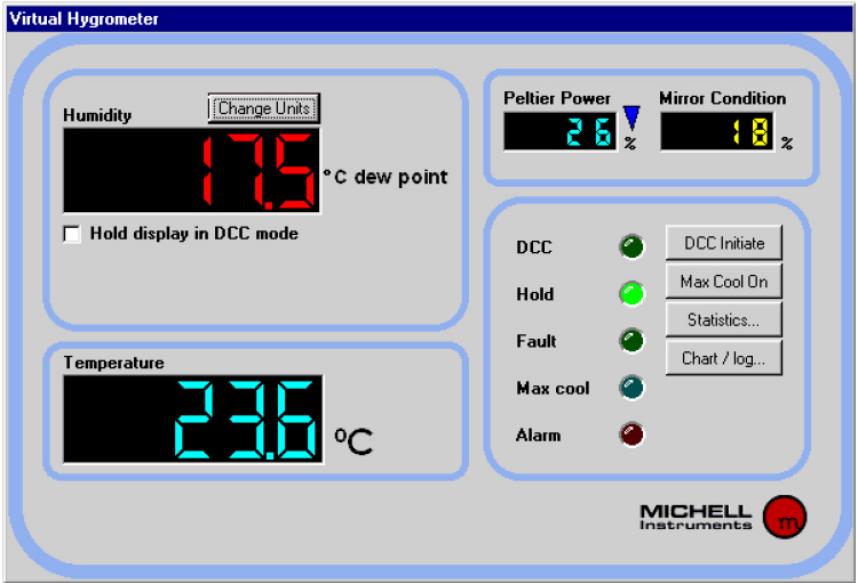Click the red 17.5 humidity readout

(x=192, y=170)
